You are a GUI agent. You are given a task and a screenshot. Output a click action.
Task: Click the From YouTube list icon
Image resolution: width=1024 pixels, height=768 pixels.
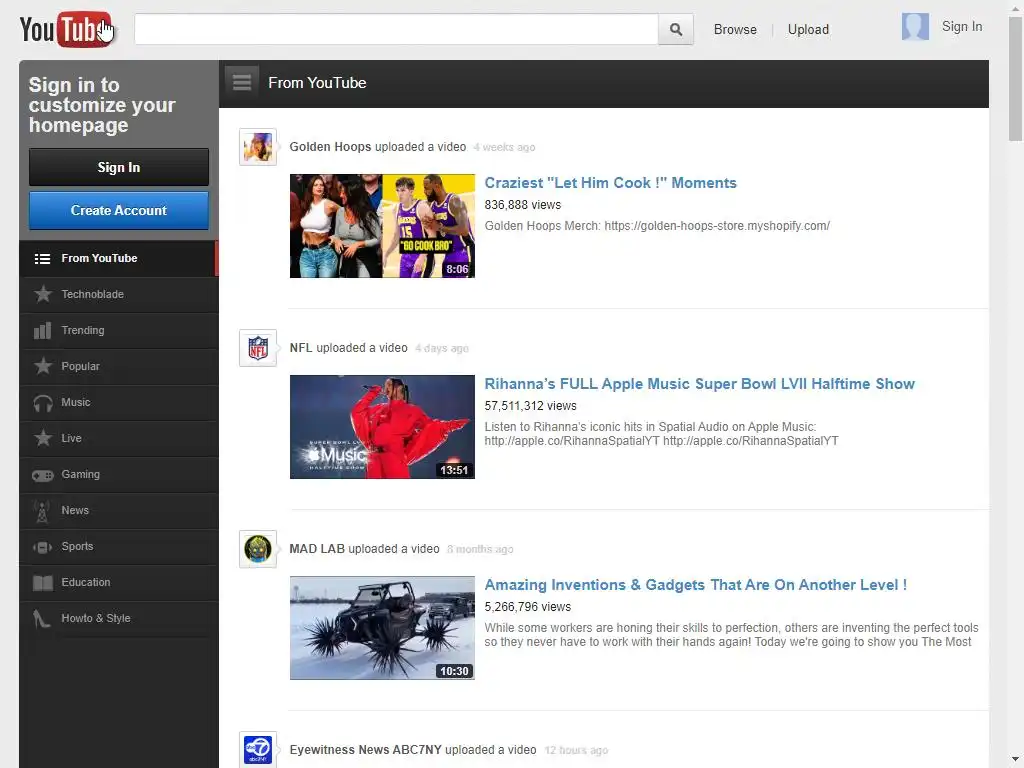click(x=42, y=259)
